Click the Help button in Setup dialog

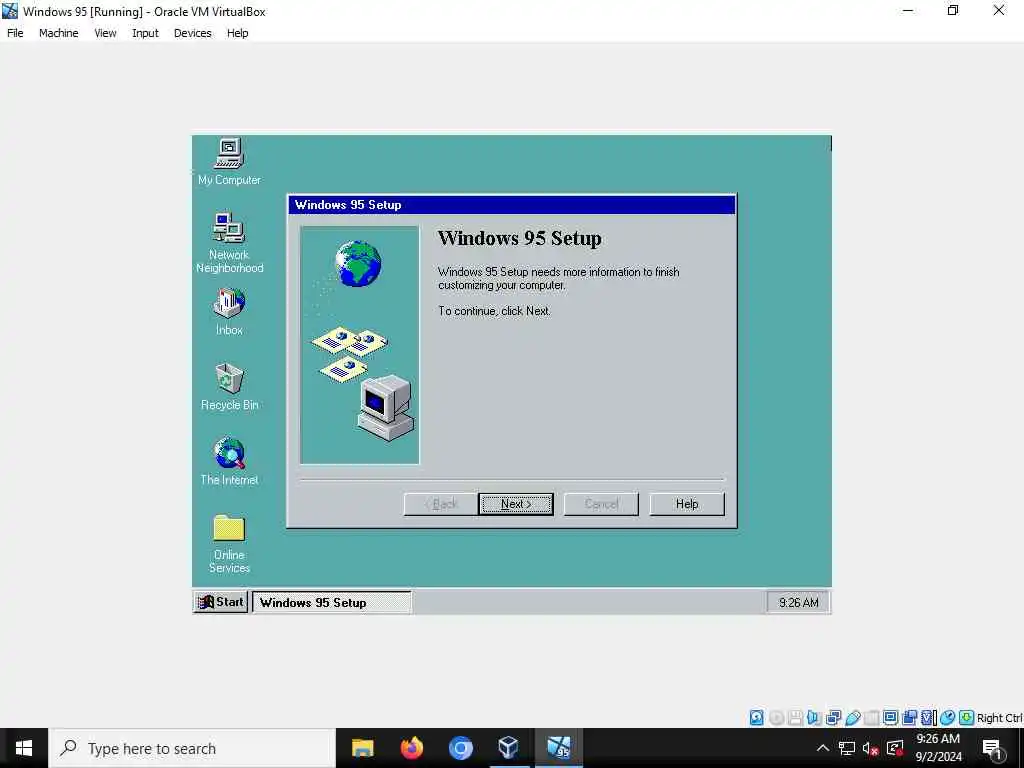(x=687, y=504)
